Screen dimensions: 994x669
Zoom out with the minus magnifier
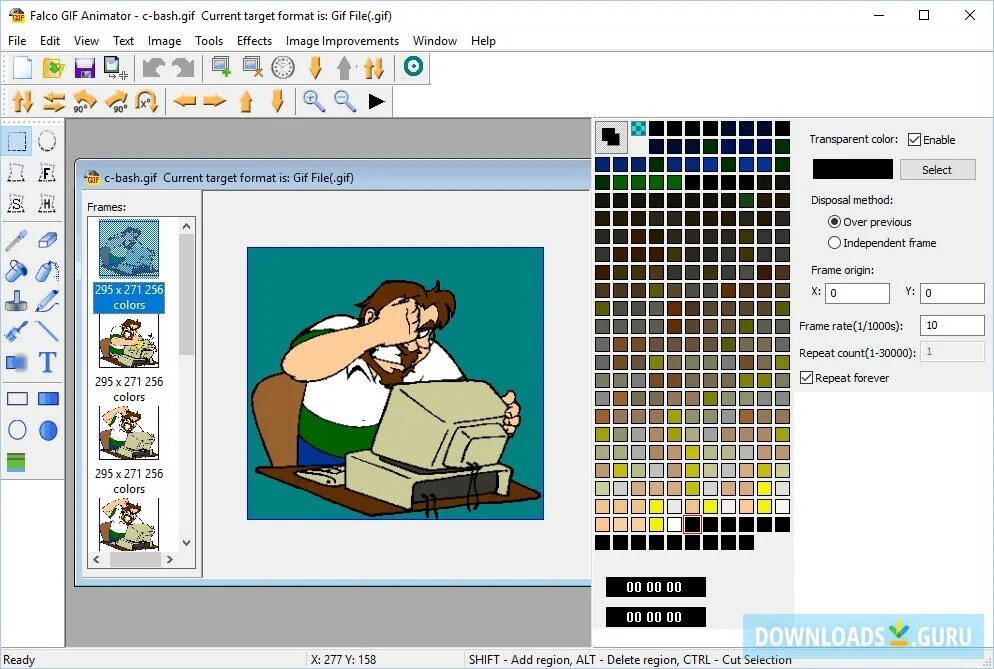pyautogui.click(x=345, y=101)
